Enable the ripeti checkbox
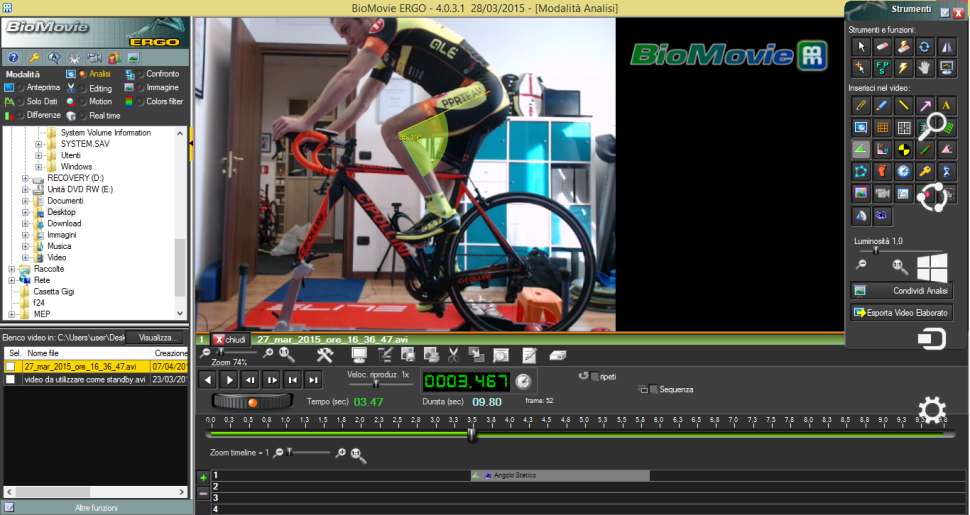The width and height of the screenshot is (970, 515). click(594, 376)
